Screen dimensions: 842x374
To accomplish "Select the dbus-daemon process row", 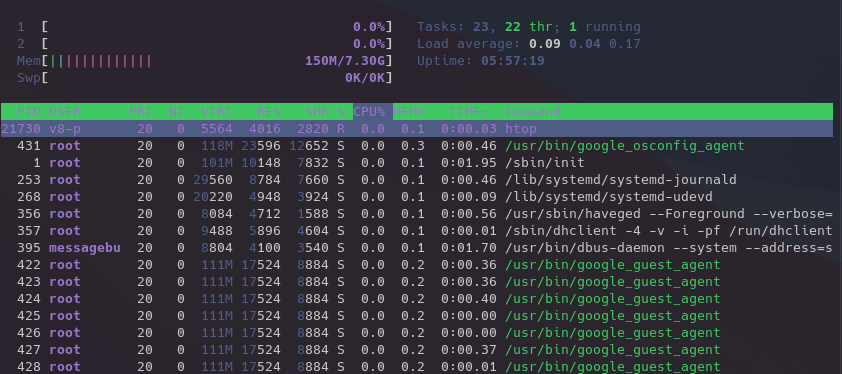I will click(417, 248).
